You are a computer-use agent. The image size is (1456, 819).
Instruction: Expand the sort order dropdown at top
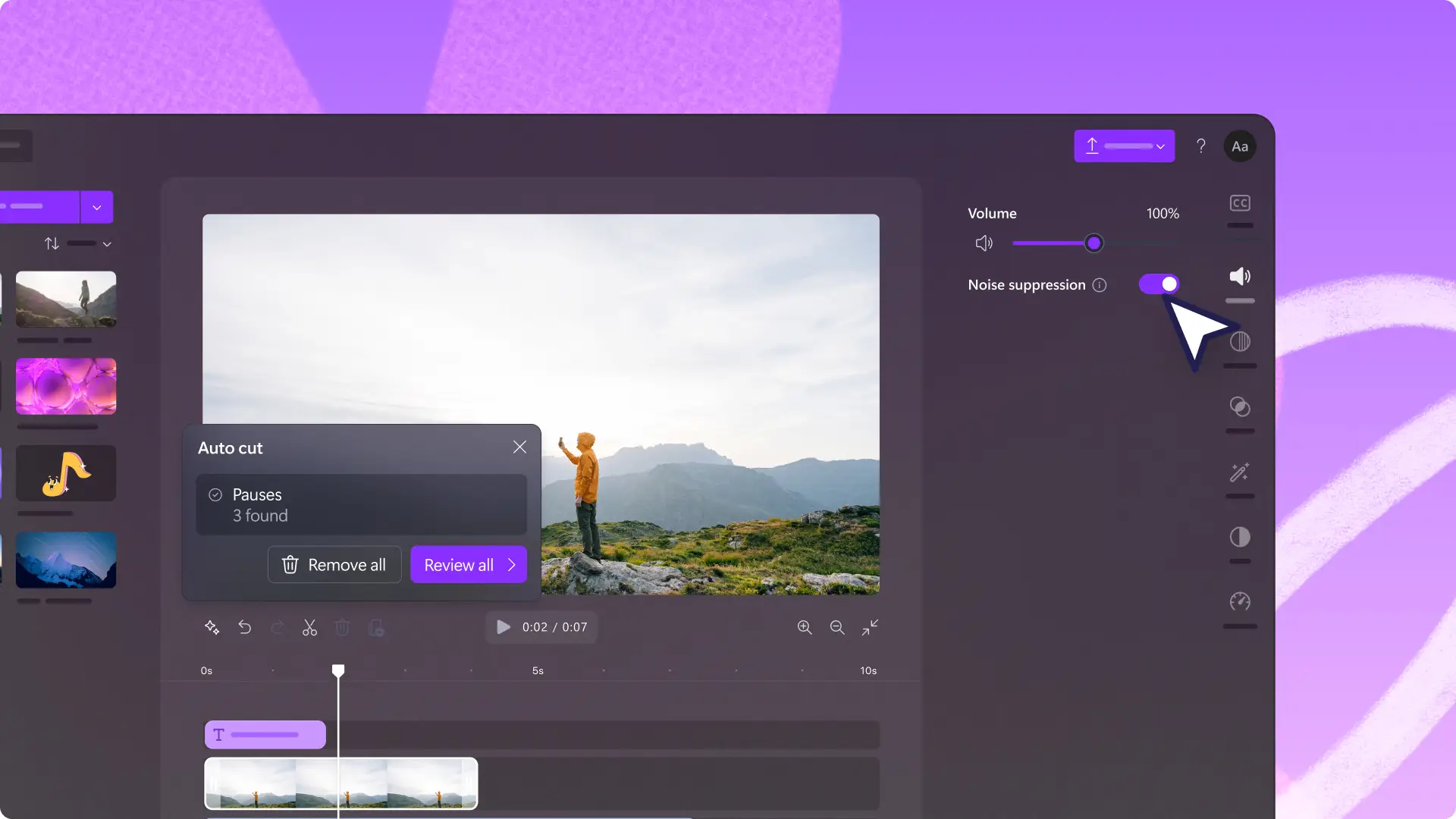point(106,244)
